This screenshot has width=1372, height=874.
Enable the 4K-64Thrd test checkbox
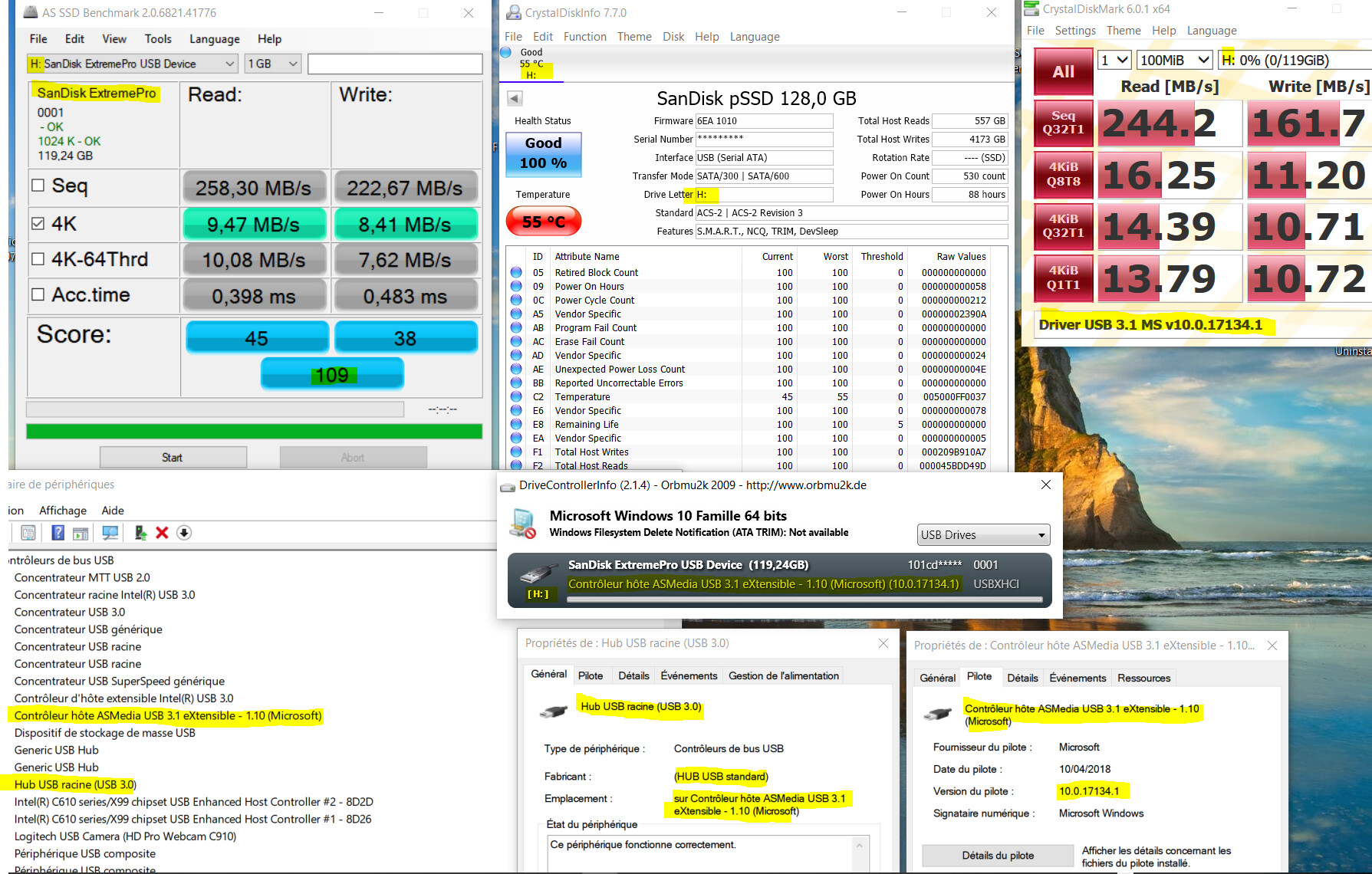pyautogui.click(x=38, y=259)
